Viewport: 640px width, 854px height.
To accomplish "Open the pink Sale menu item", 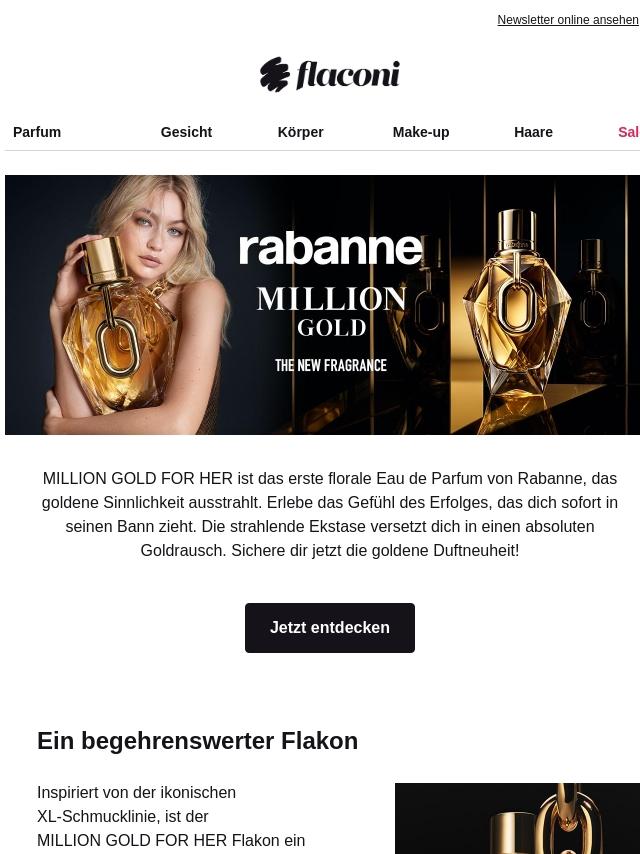I will pyautogui.click(x=629, y=132).
